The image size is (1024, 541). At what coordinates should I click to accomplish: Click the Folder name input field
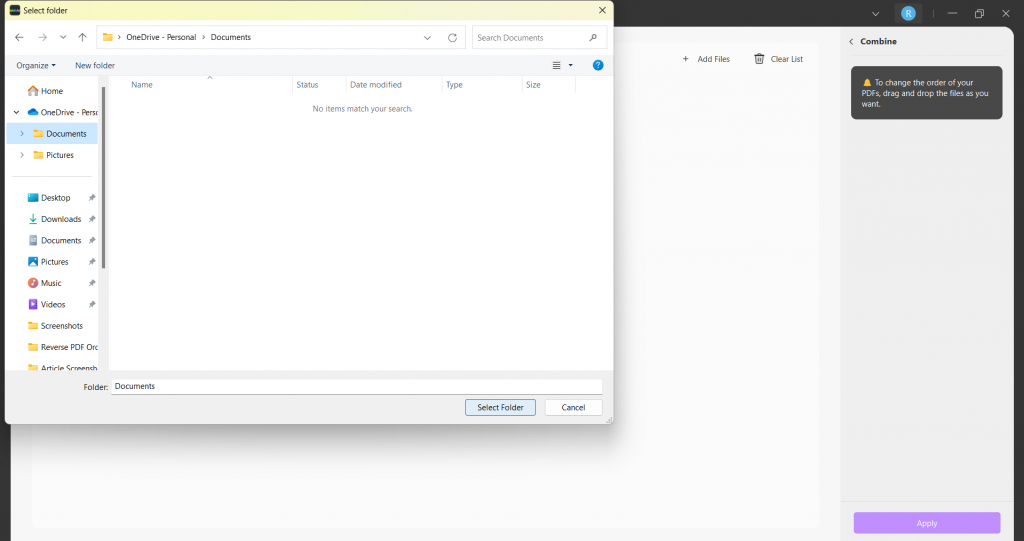(x=357, y=386)
